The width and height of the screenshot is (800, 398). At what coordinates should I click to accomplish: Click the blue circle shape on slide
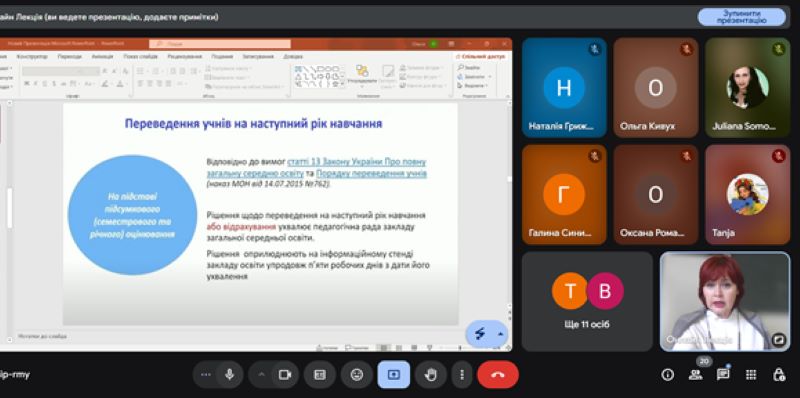coord(133,215)
